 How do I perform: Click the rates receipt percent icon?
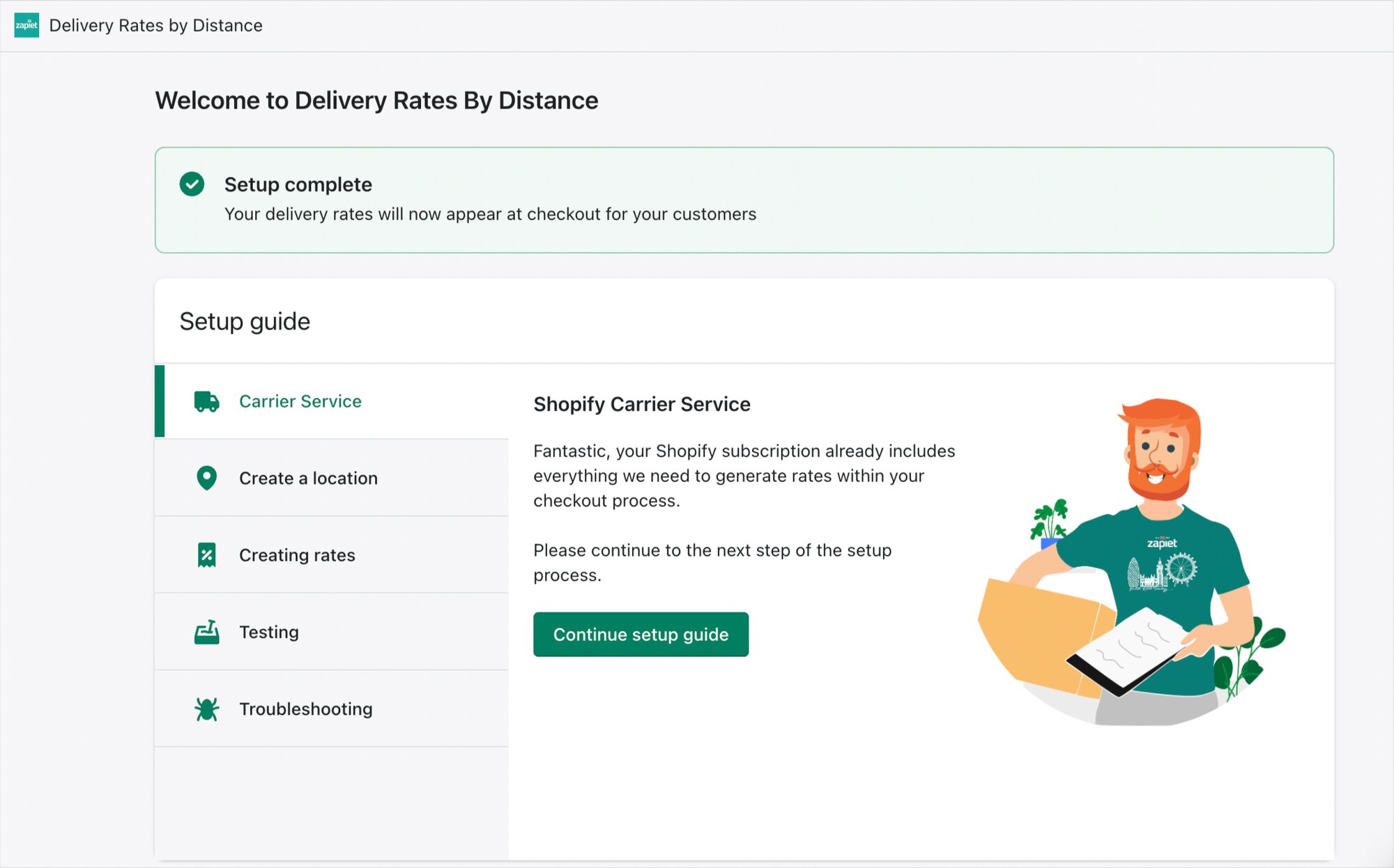tap(206, 555)
